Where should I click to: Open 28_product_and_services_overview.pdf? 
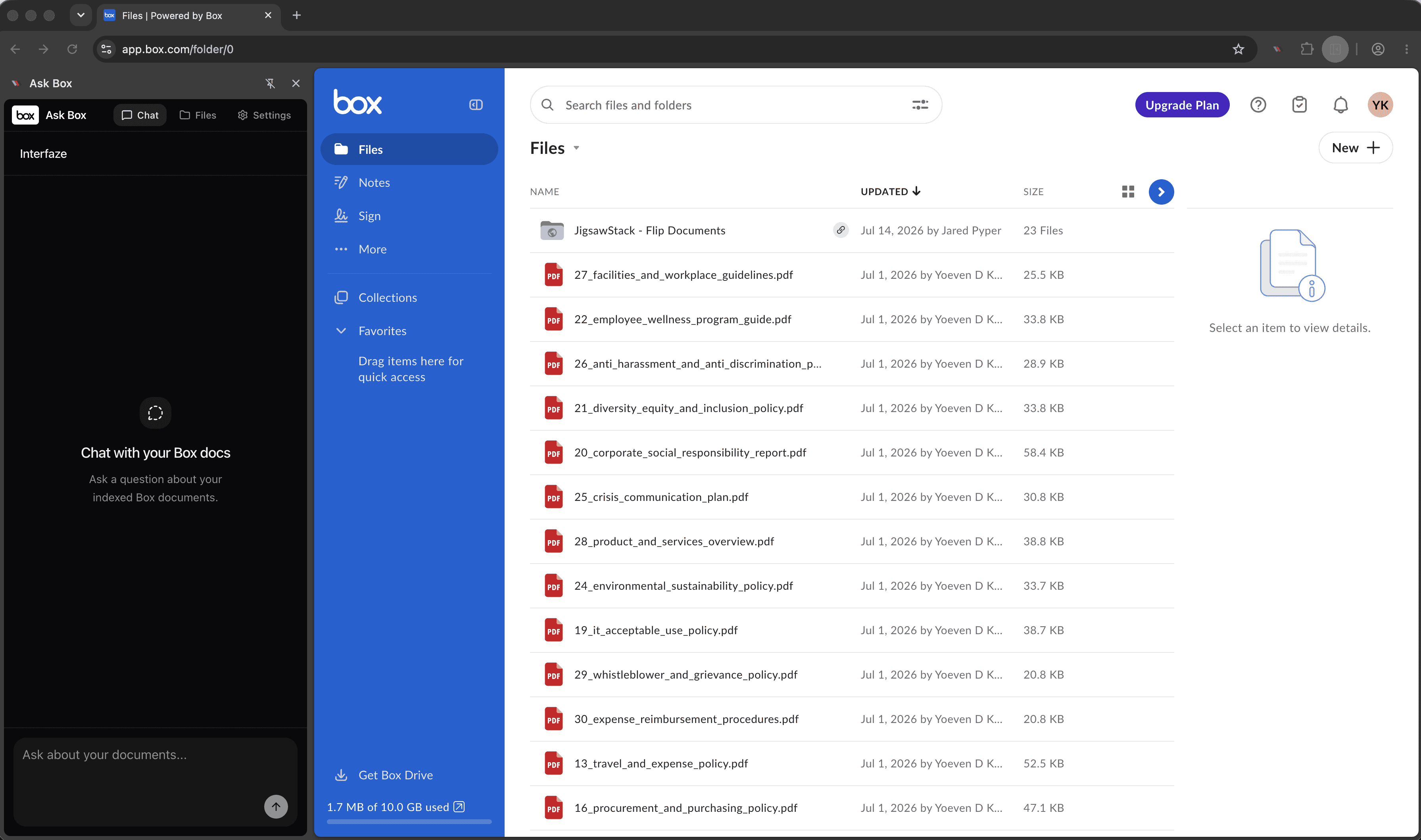[x=674, y=541]
